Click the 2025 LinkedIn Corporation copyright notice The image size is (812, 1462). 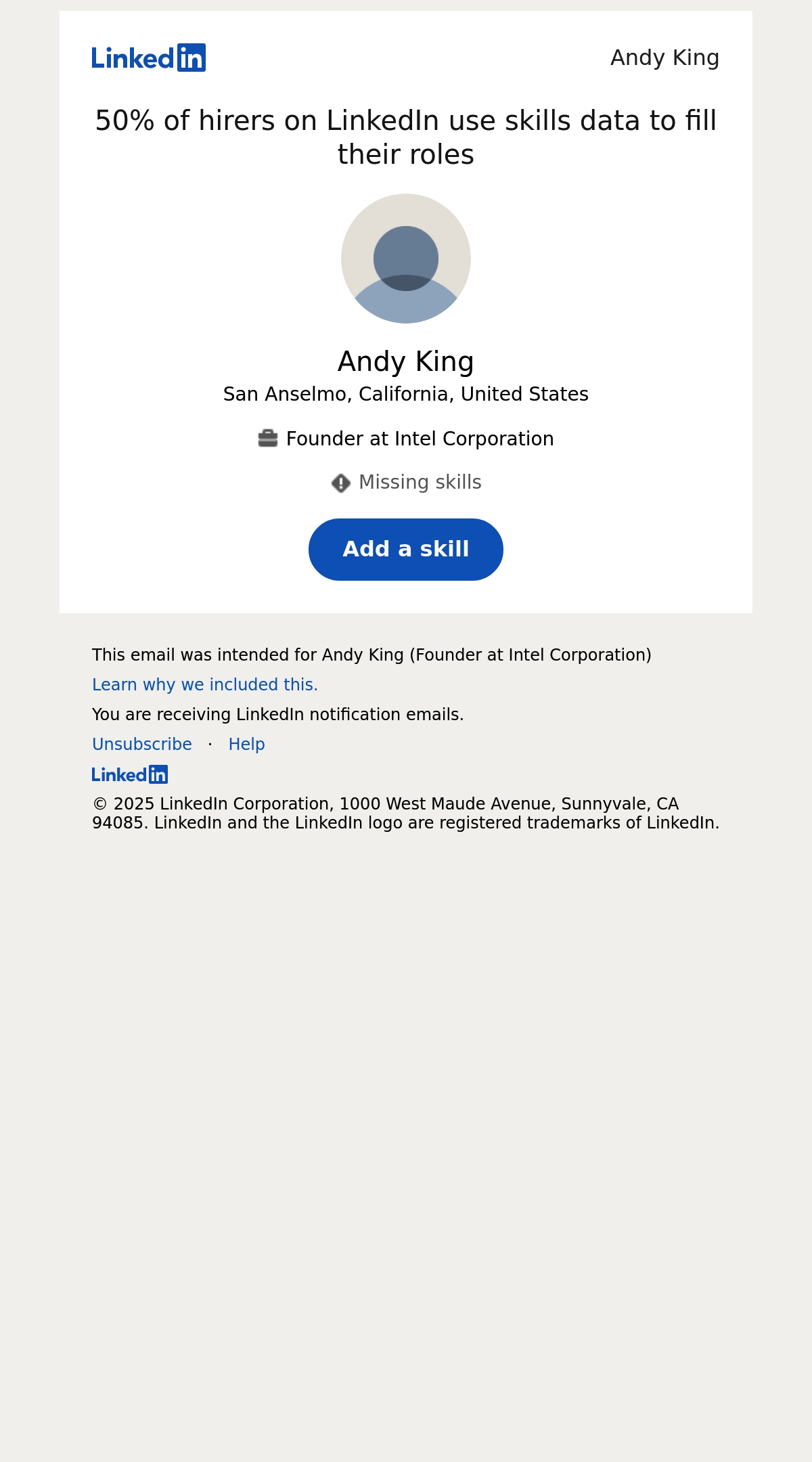406,814
